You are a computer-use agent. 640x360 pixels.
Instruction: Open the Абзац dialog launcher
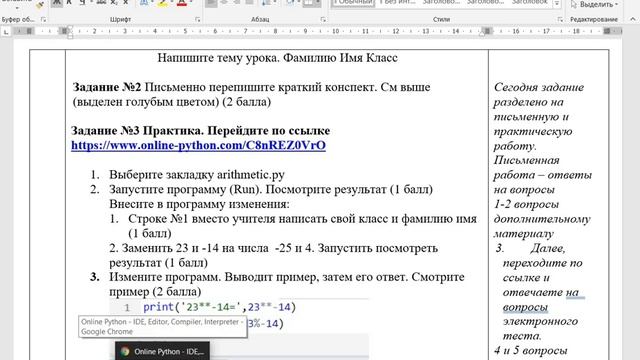click(323, 19)
